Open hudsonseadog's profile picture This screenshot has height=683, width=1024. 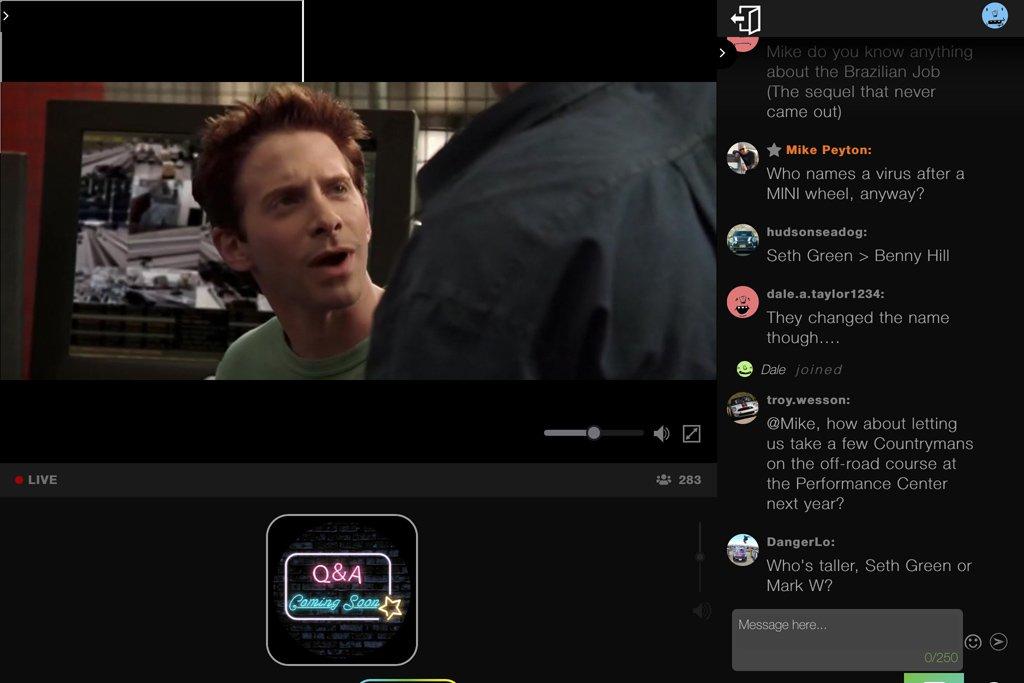point(742,240)
